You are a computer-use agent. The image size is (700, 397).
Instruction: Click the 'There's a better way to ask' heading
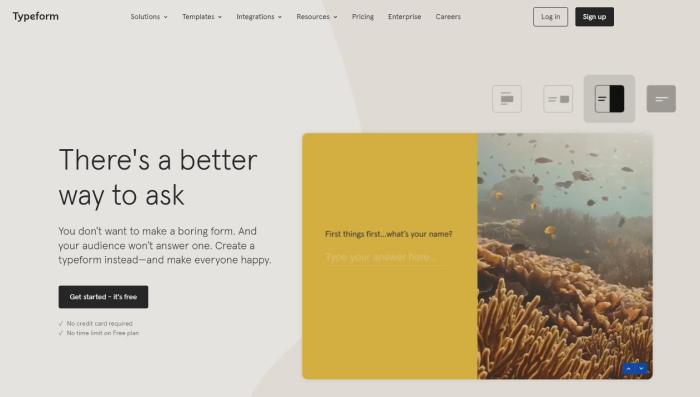tap(158, 177)
